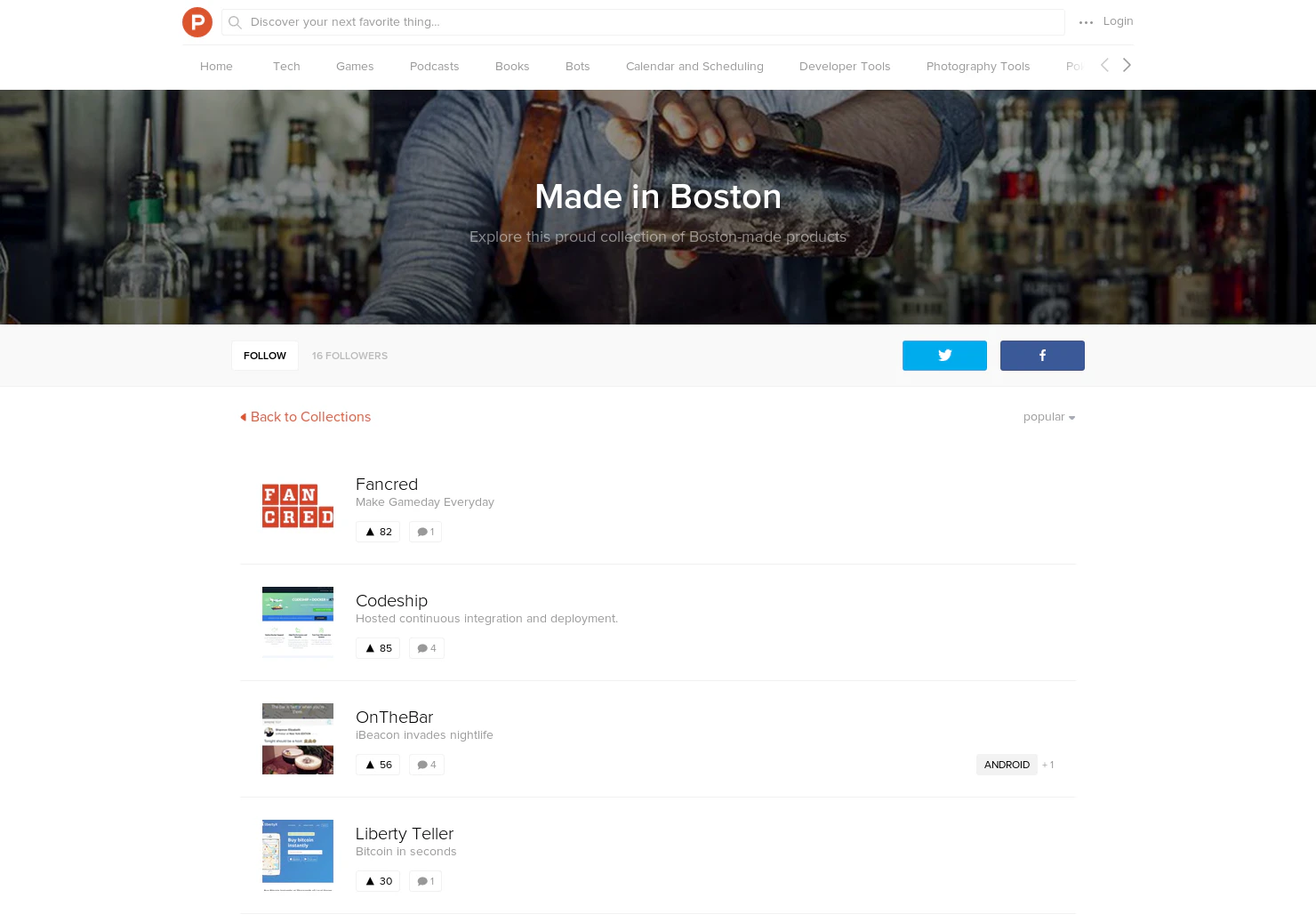Share collection on Facebook

[1042, 356]
